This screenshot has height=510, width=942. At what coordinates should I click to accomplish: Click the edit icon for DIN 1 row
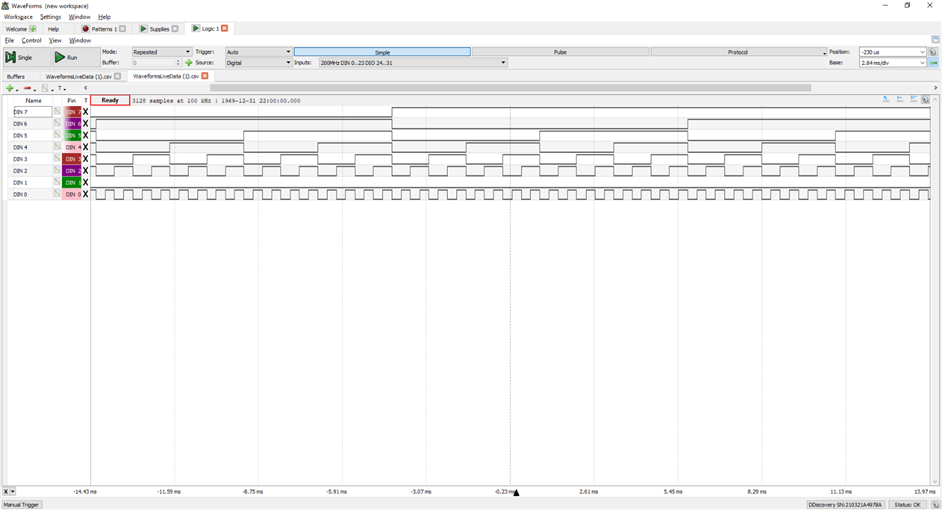[57, 182]
